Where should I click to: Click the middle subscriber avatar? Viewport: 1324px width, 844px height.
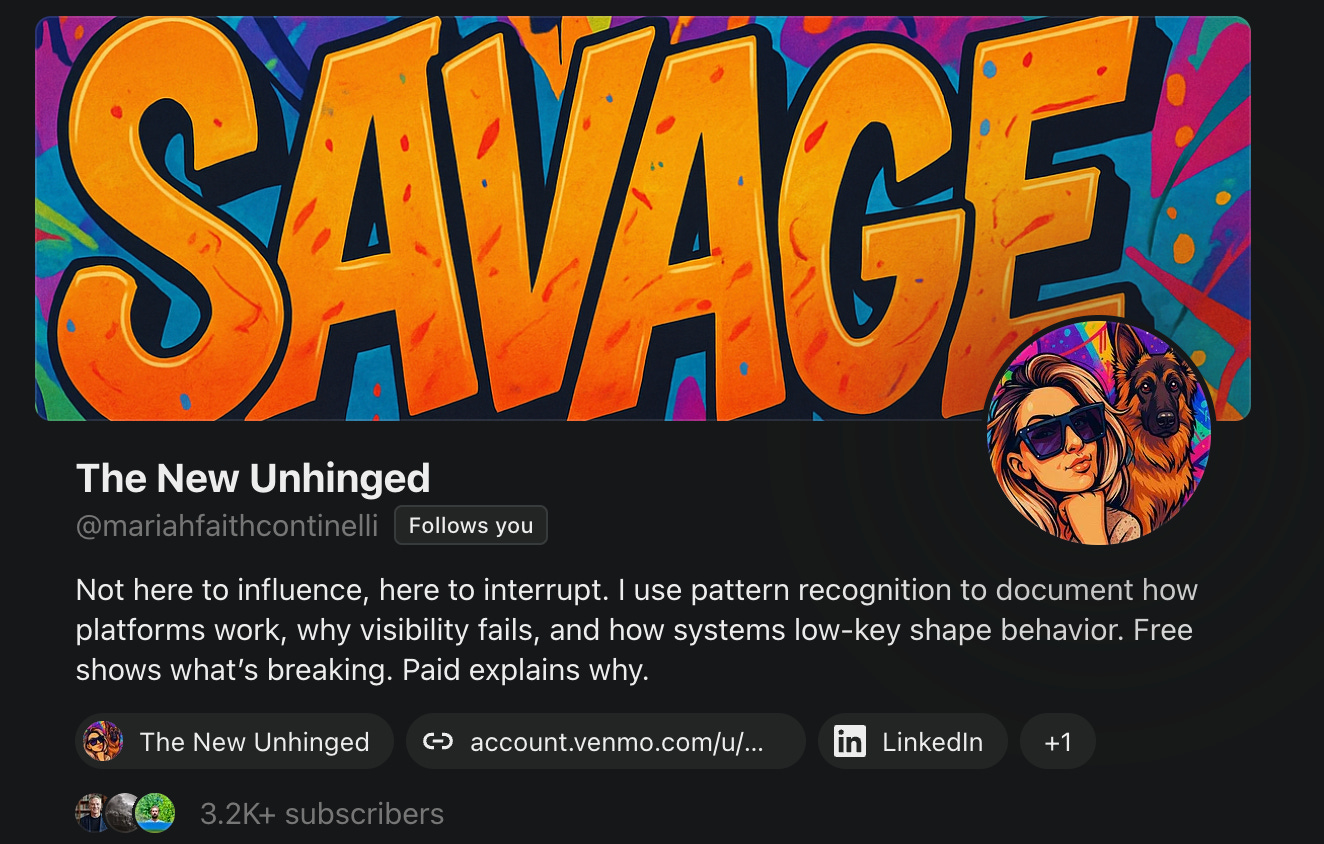tap(124, 813)
